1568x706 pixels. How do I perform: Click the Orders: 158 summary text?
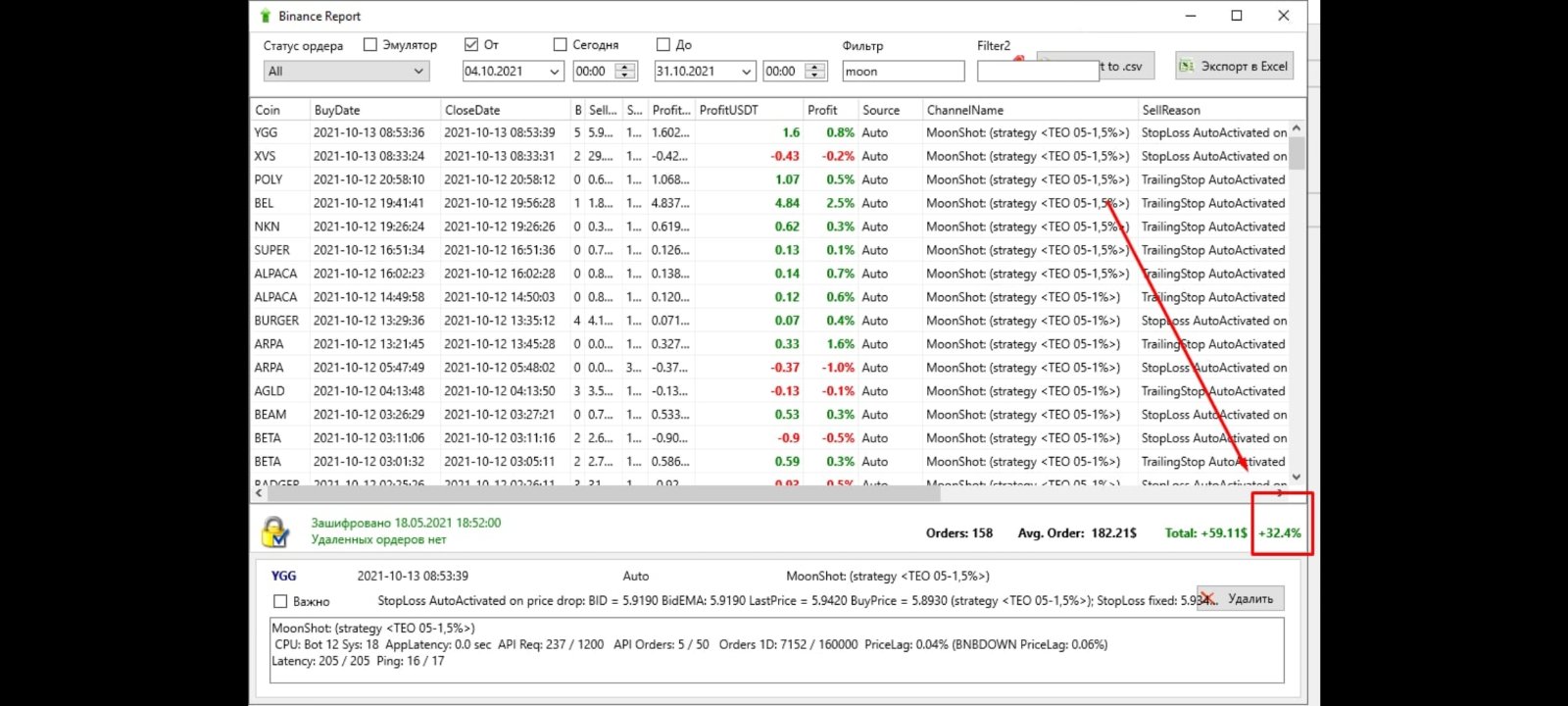click(959, 533)
